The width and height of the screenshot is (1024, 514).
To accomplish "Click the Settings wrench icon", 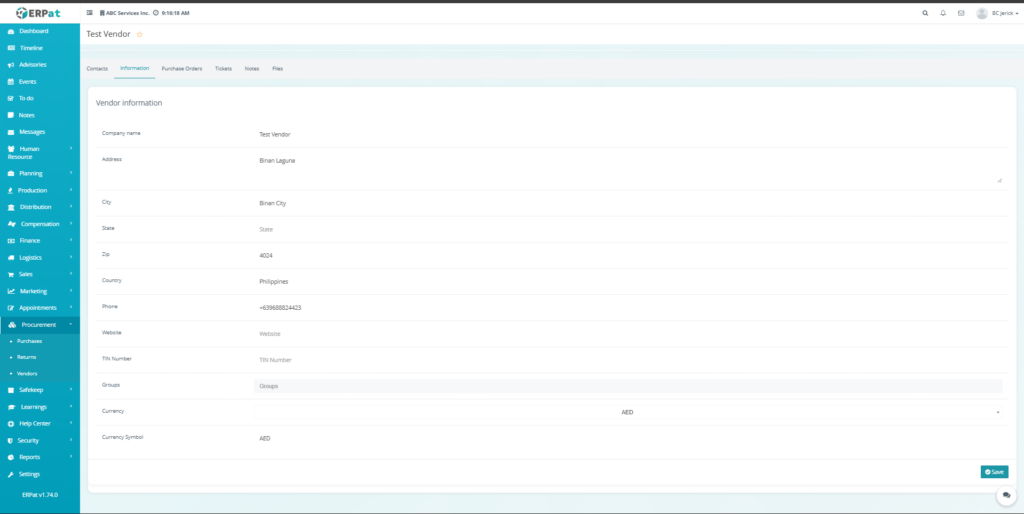I will point(11,475).
